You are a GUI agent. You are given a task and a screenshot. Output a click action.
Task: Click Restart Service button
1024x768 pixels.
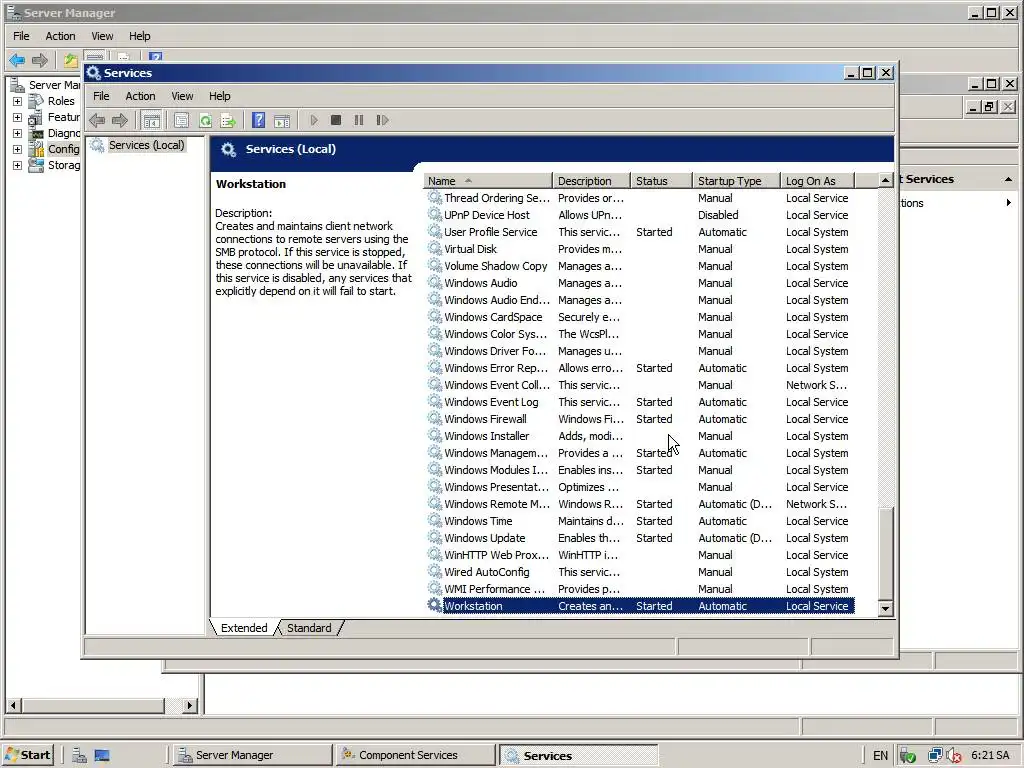coord(383,120)
